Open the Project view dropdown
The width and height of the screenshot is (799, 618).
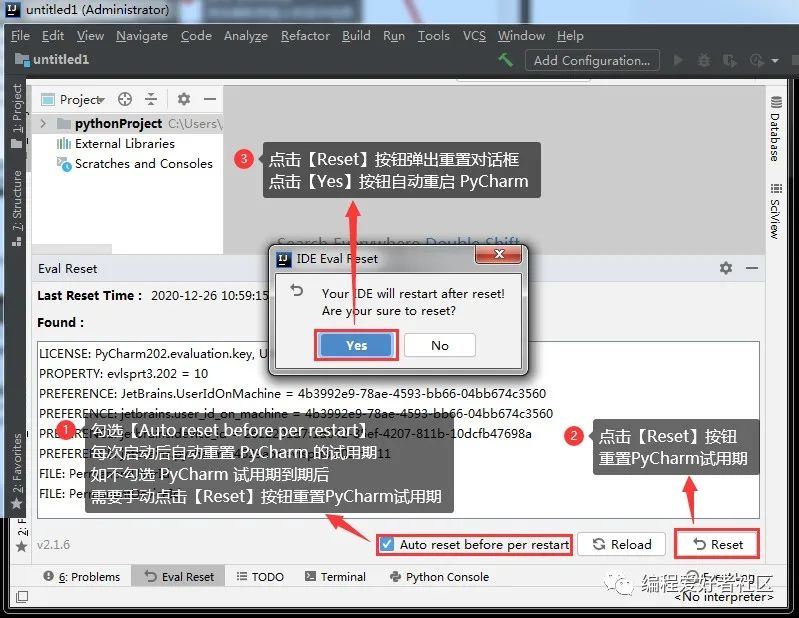(x=73, y=99)
